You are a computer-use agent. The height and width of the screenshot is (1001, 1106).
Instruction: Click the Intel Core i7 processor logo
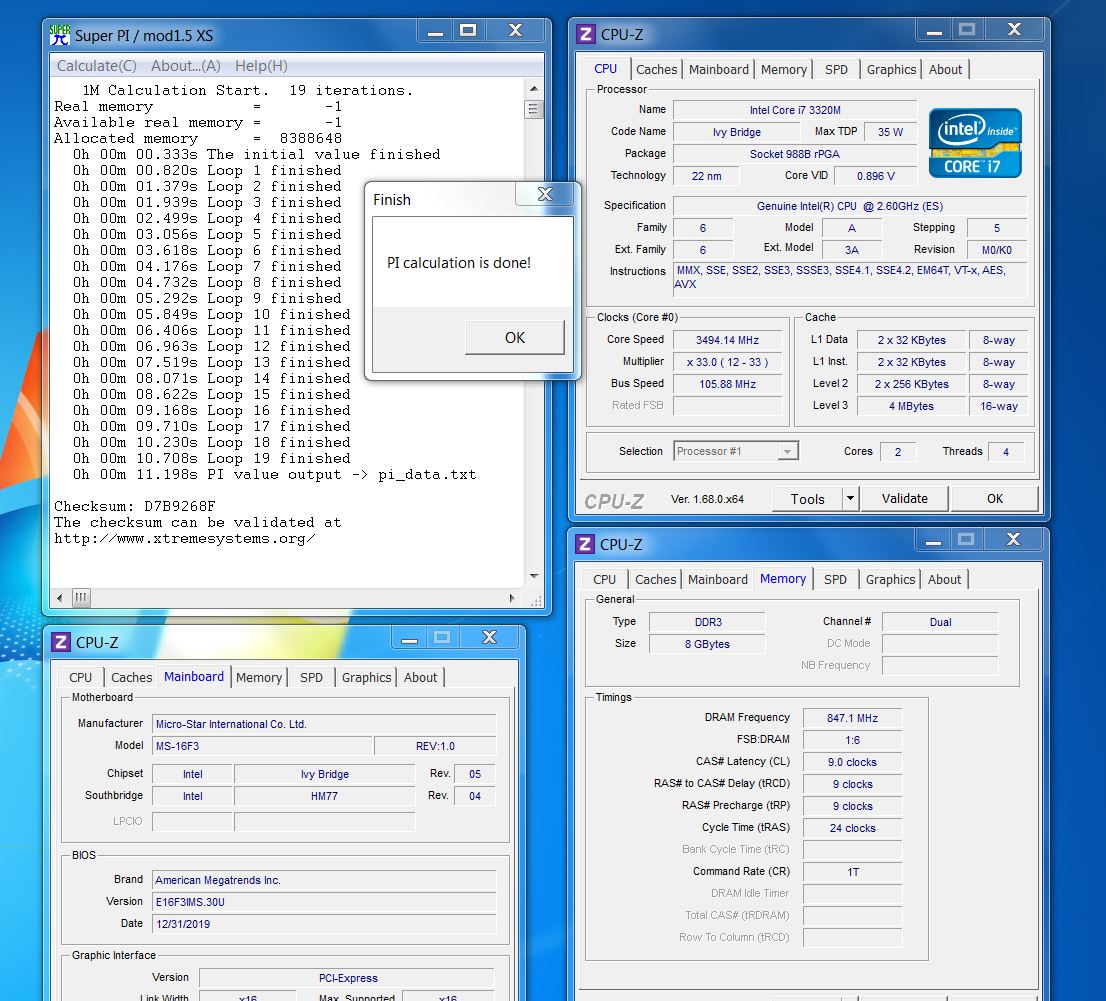(x=975, y=142)
